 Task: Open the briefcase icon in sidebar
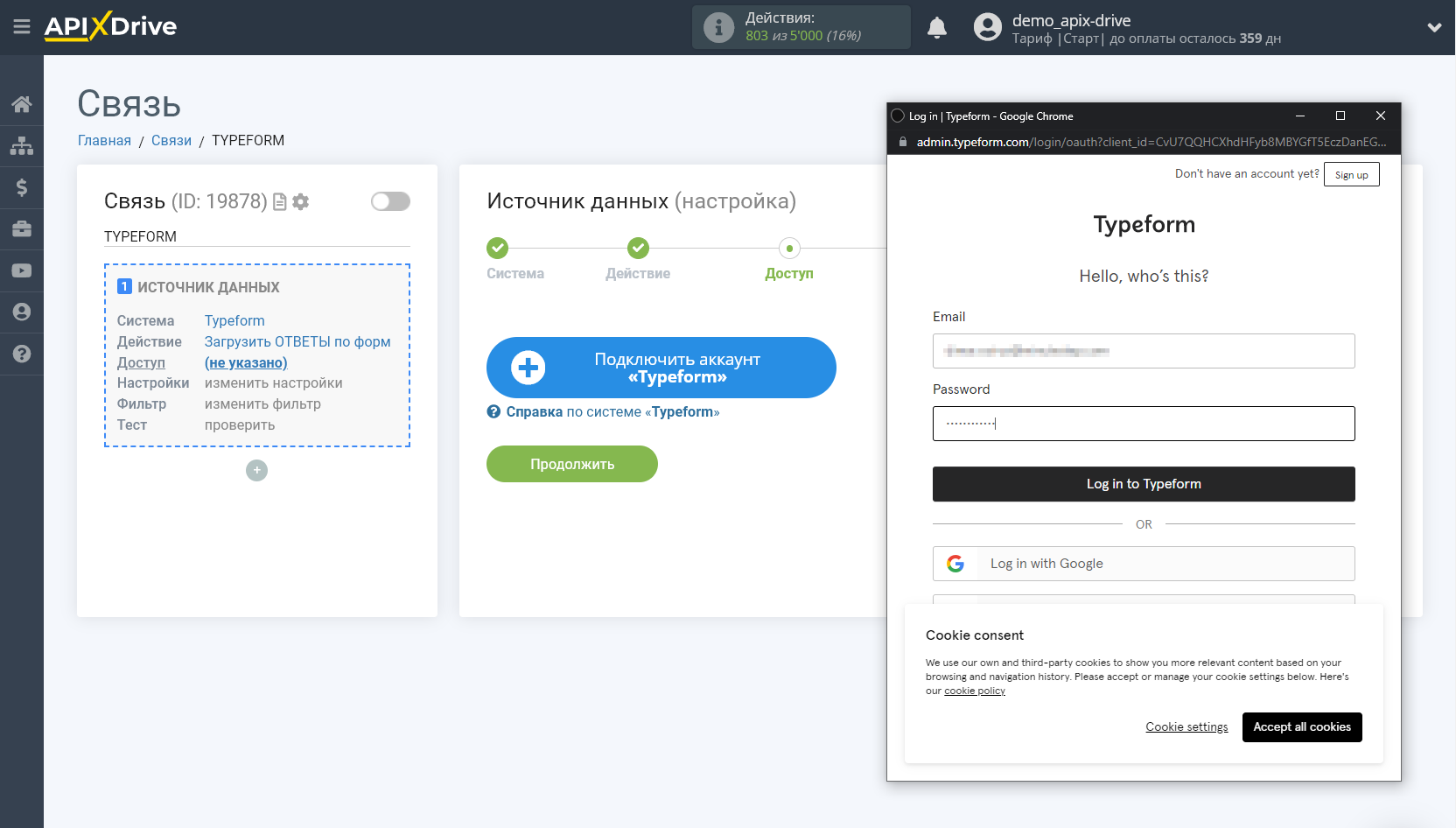tap(22, 228)
